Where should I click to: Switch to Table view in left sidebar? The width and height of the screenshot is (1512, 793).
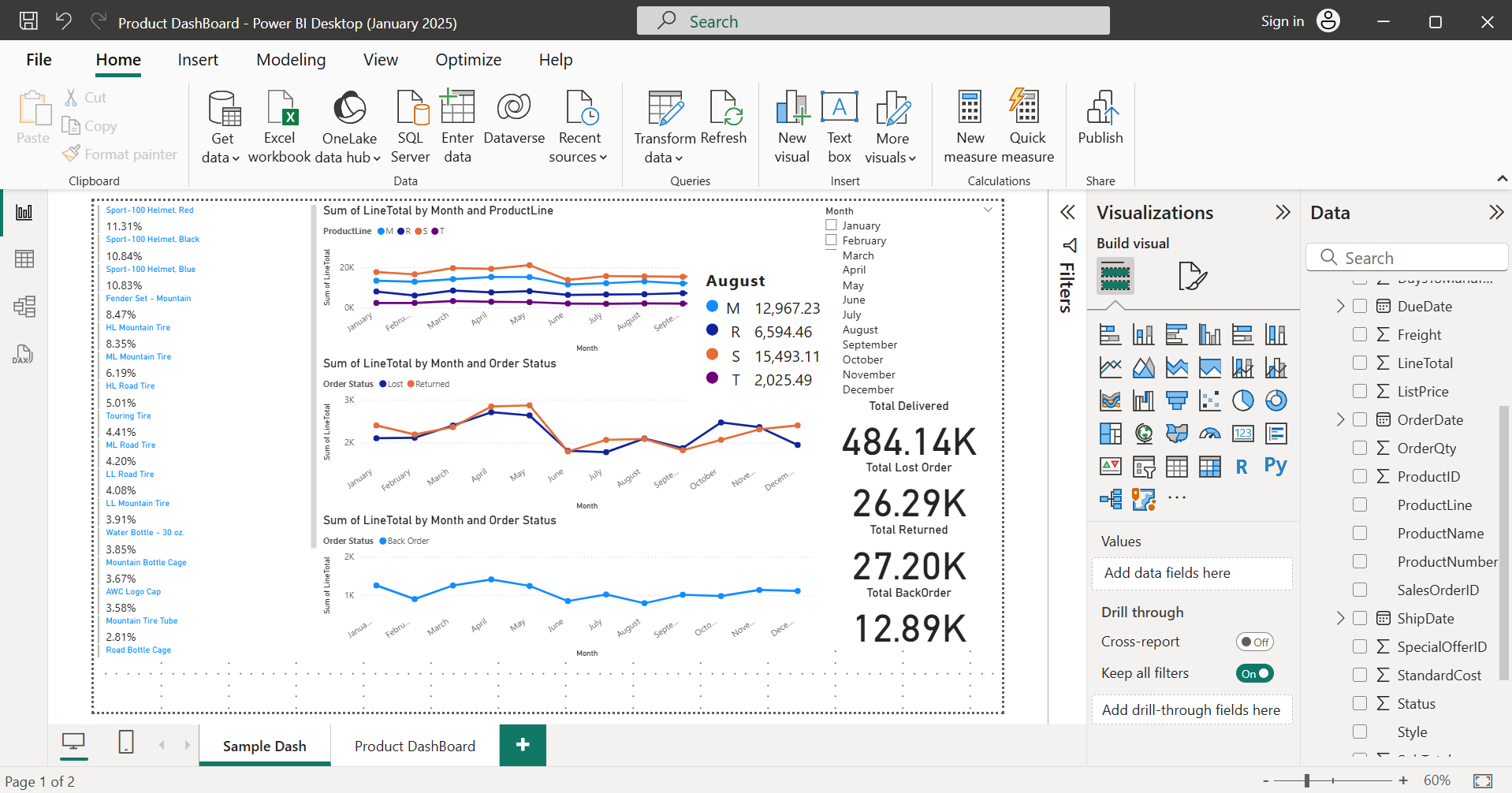(24, 259)
